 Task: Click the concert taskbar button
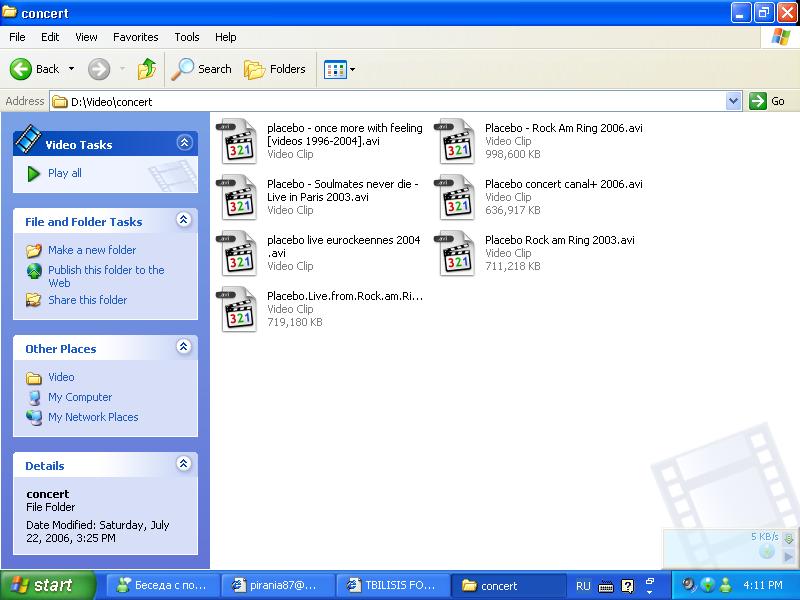(x=508, y=586)
